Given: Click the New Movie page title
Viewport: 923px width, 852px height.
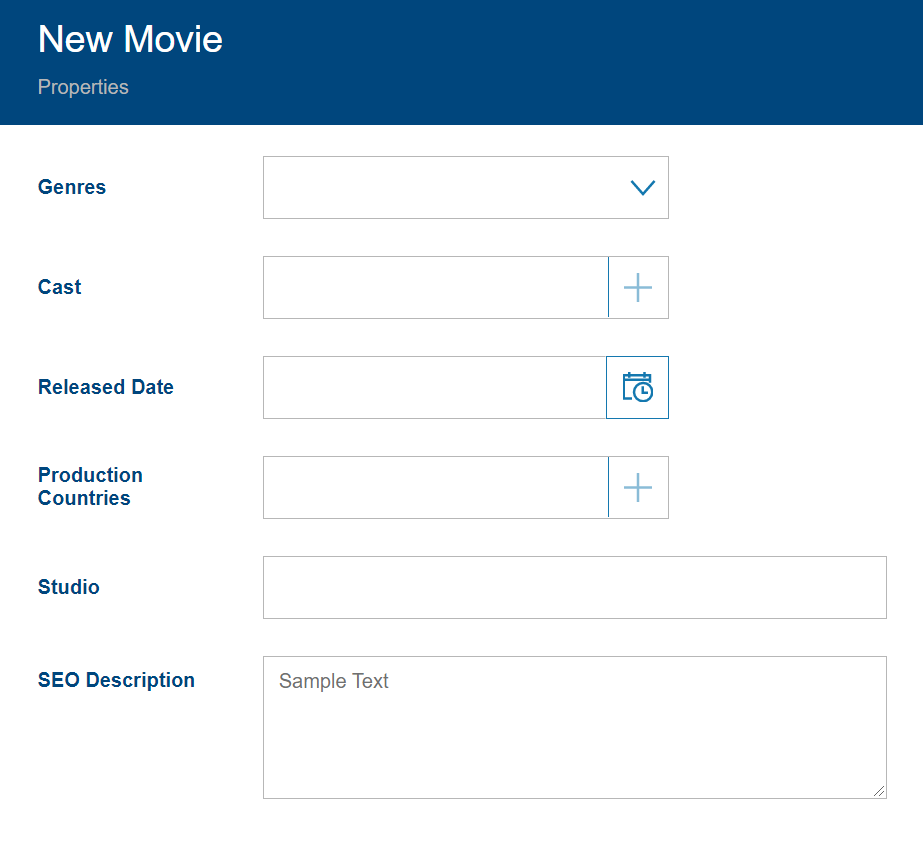Looking at the screenshot, I should click(x=130, y=40).
